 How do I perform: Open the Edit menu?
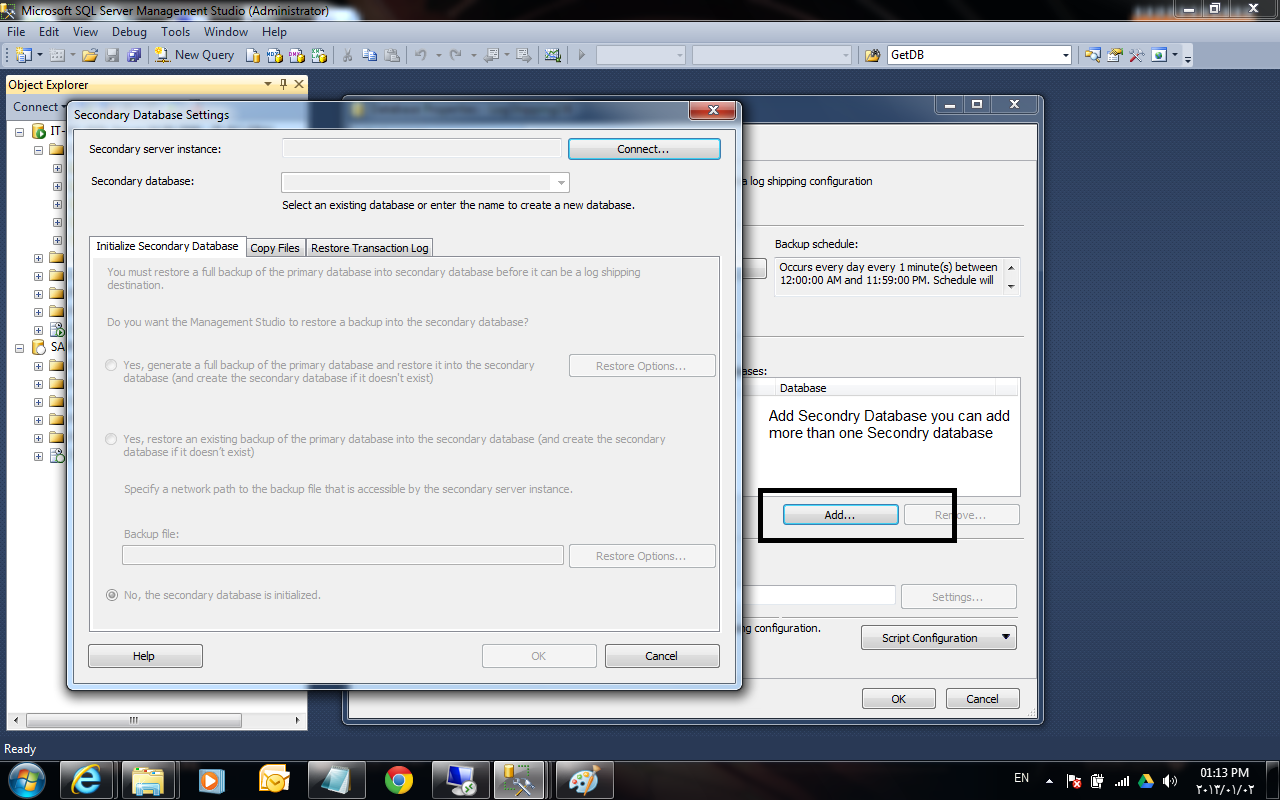[49, 32]
